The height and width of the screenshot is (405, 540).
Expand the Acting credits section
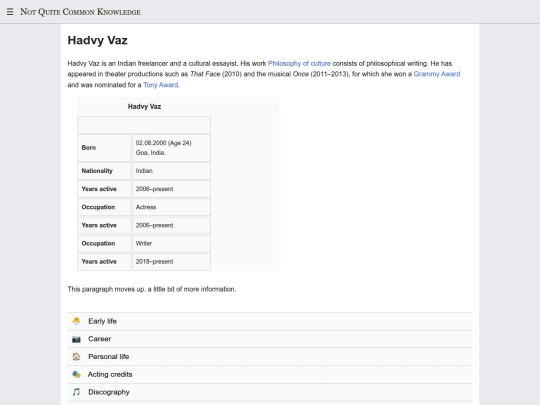pyautogui.click(x=270, y=374)
